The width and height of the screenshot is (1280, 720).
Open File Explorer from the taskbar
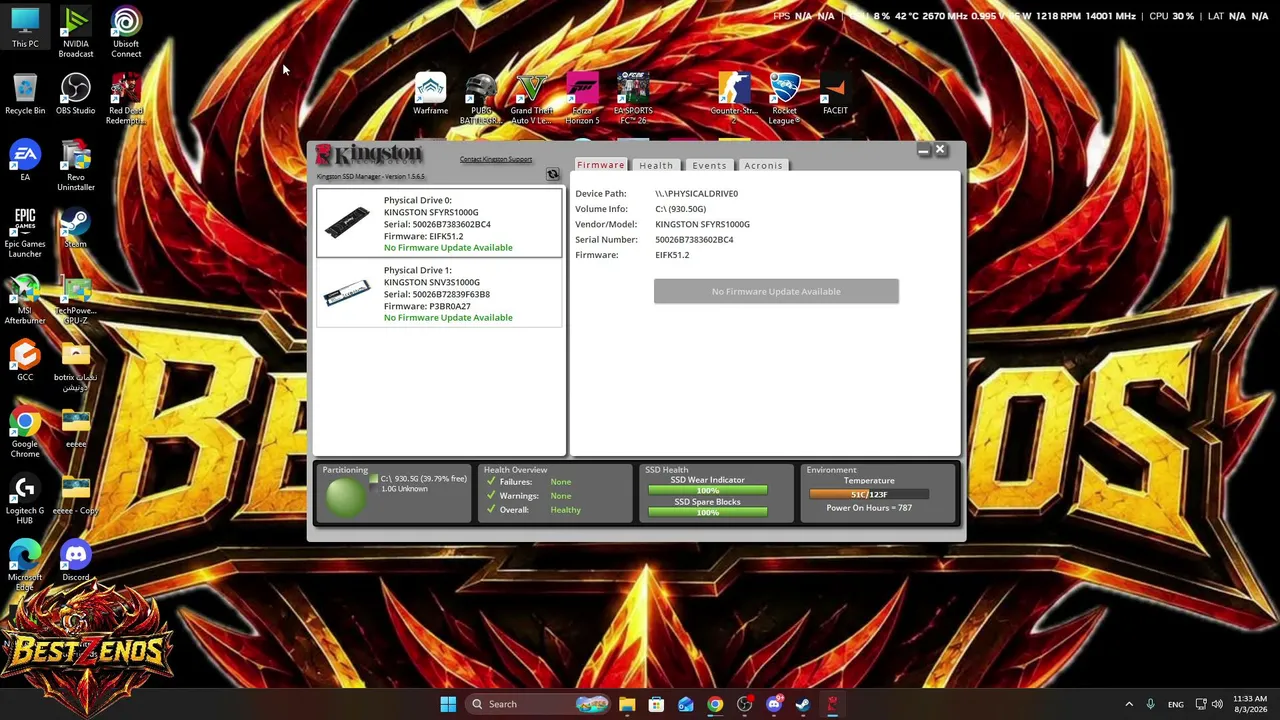coord(627,704)
